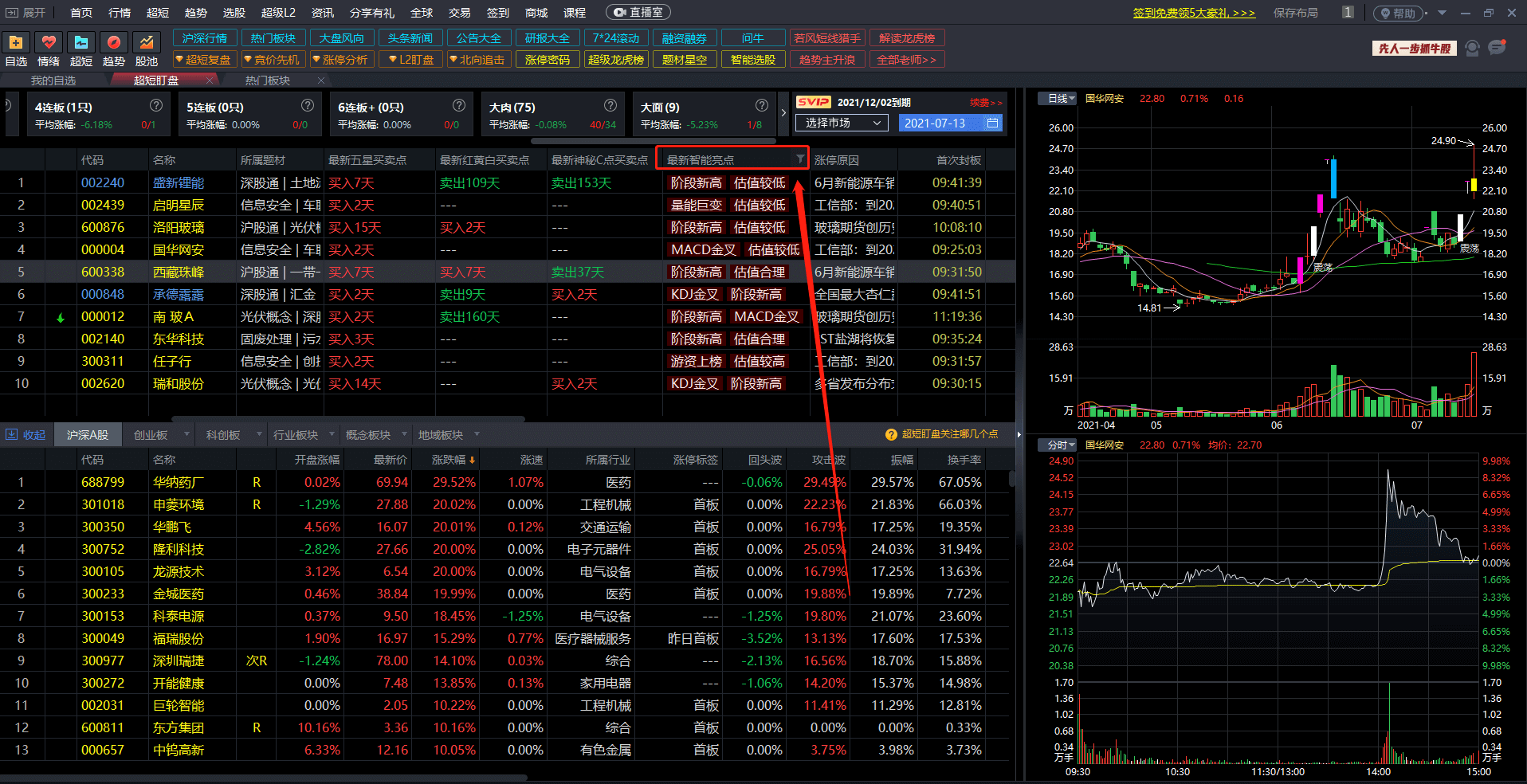Screen dimensions: 1527x784
Task: Click the filter icon in 最新智能亮点 header
Action: tap(800, 159)
